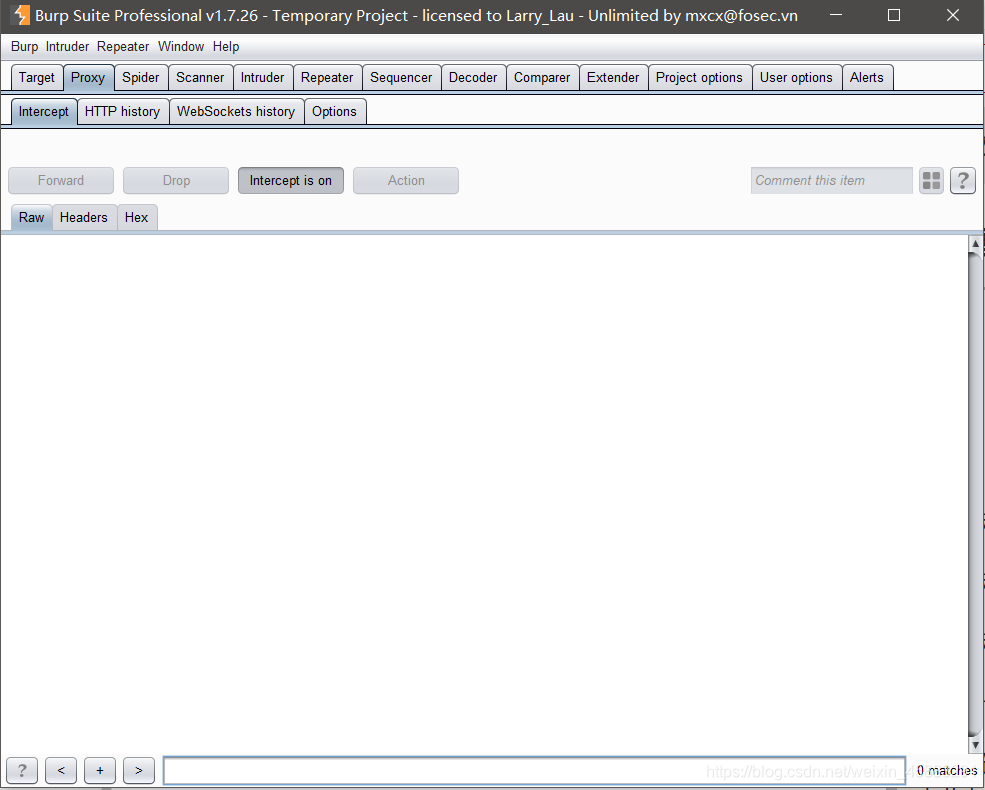Open the Intruder menu in menu bar
This screenshot has width=985, height=790.
(x=67, y=46)
